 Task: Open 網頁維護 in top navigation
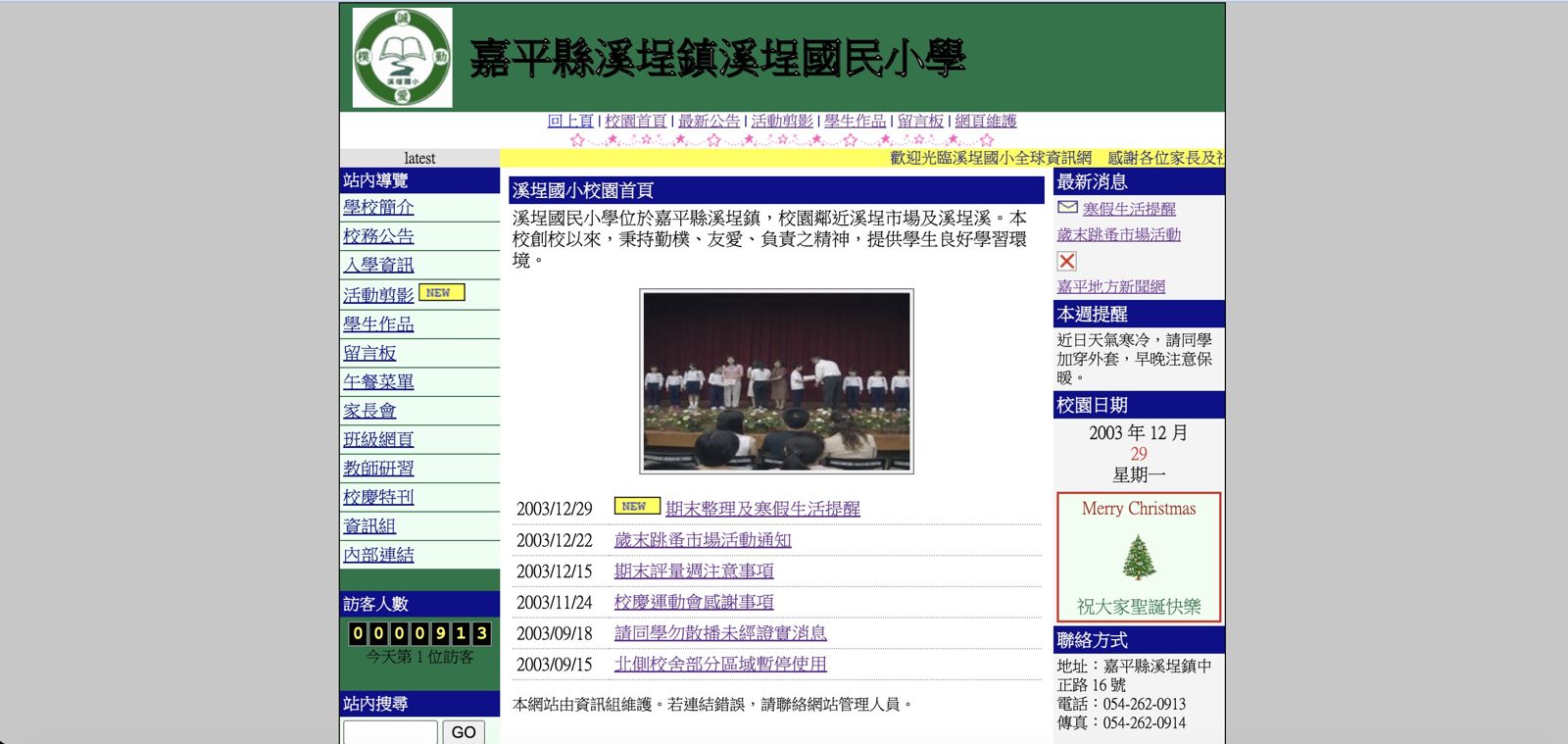click(986, 121)
